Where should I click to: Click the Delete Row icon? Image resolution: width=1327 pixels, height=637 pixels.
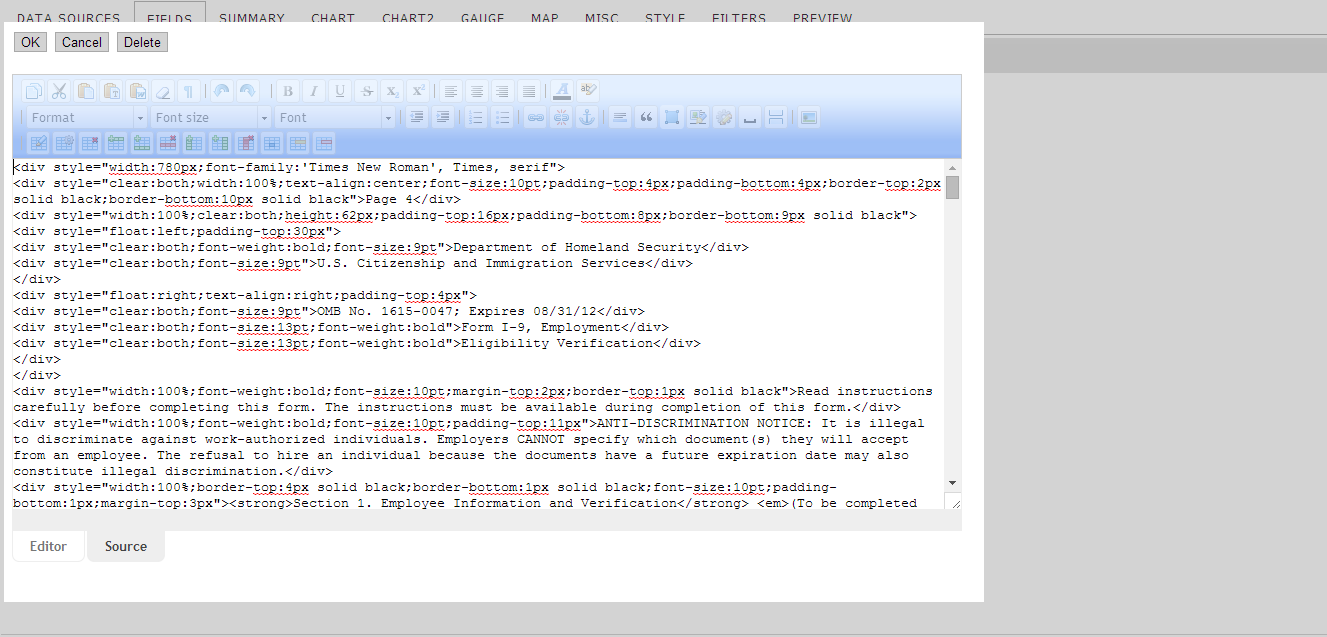click(169, 143)
